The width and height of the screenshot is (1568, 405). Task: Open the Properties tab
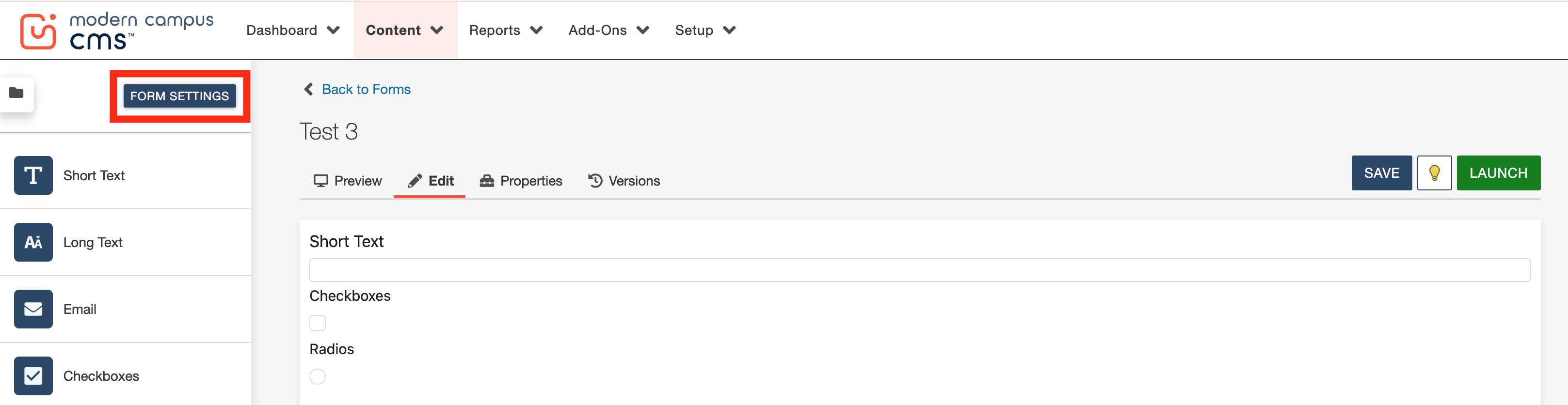click(521, 181)
